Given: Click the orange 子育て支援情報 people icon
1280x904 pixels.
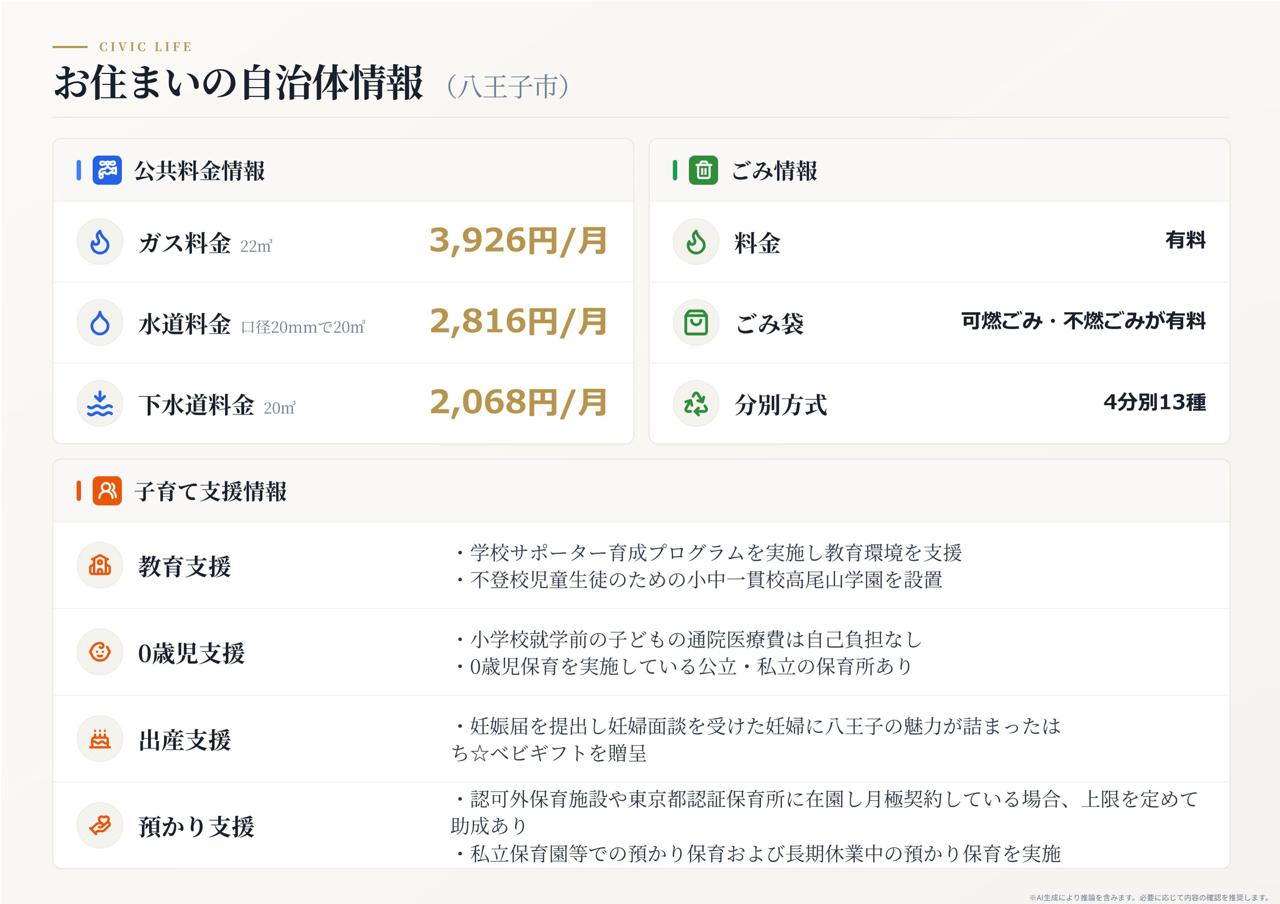Looking at the screenshot, I should (x=107, y=491).
